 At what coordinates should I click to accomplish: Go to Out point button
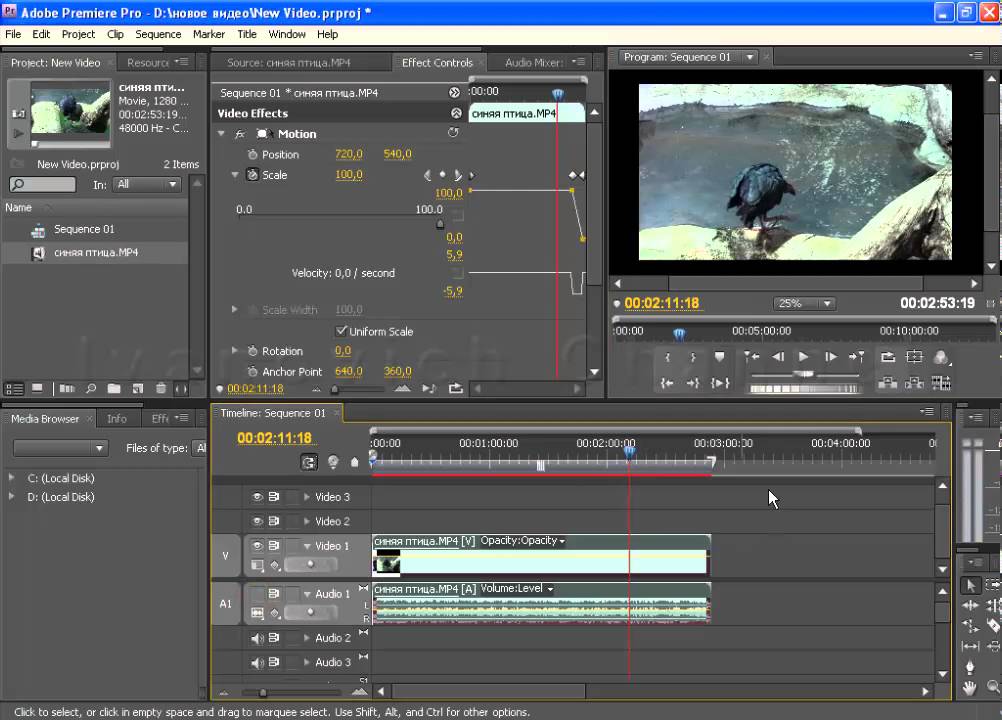click(x=693, y=383)
